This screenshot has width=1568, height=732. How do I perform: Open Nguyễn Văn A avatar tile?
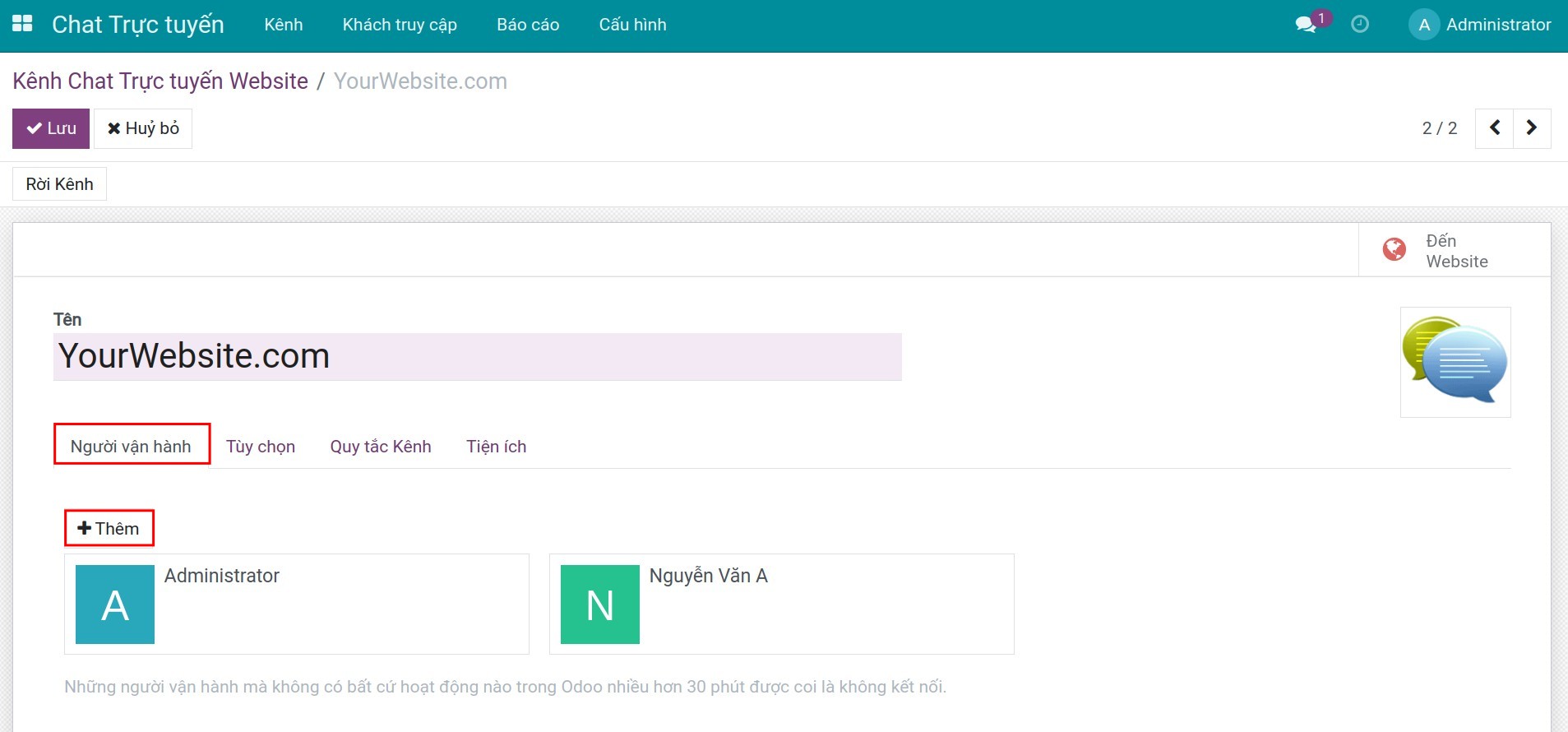(x=600, y=605)
